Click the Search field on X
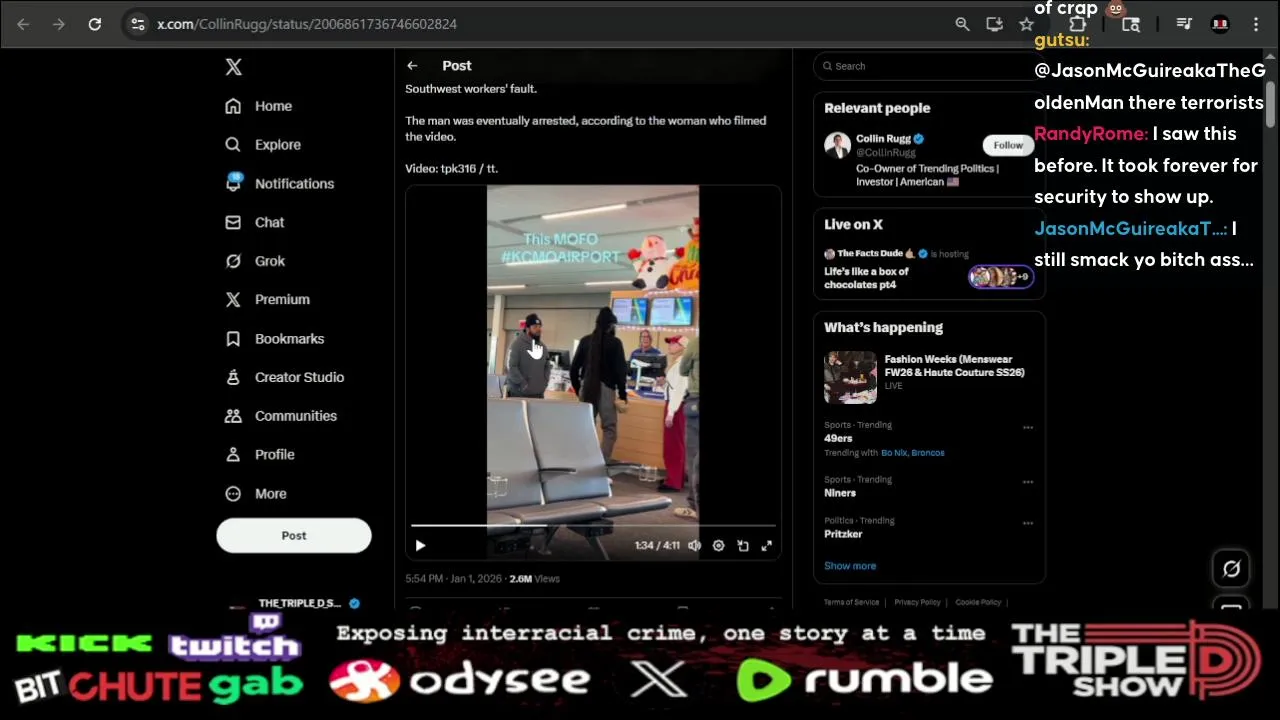This screenshot has width=1280, height=720. [930, 66]
